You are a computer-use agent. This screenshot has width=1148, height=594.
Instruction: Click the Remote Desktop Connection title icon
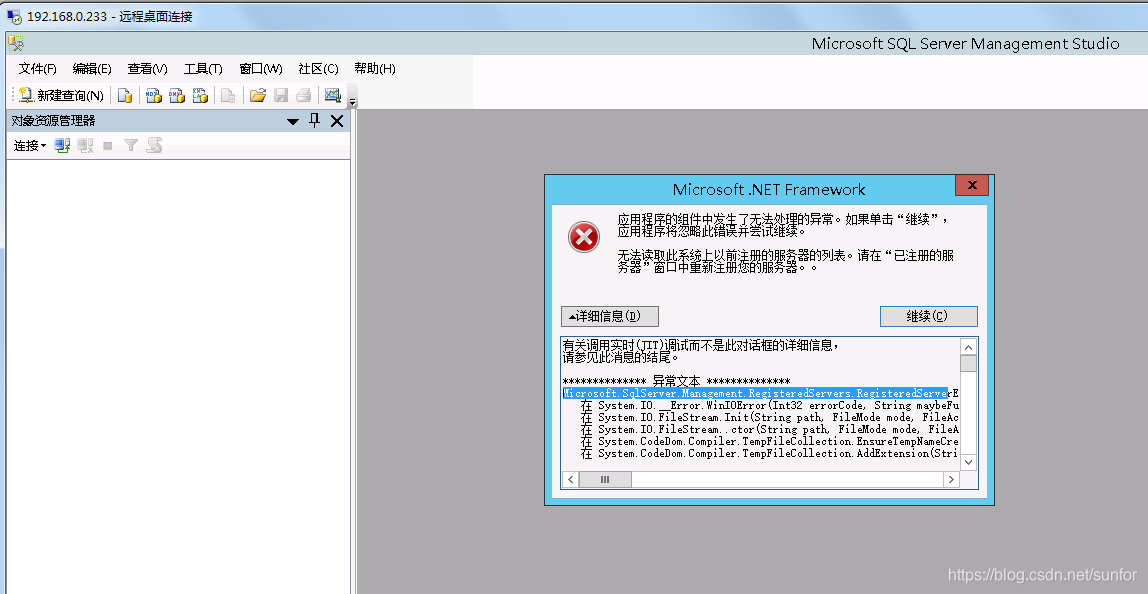point(14,16)
